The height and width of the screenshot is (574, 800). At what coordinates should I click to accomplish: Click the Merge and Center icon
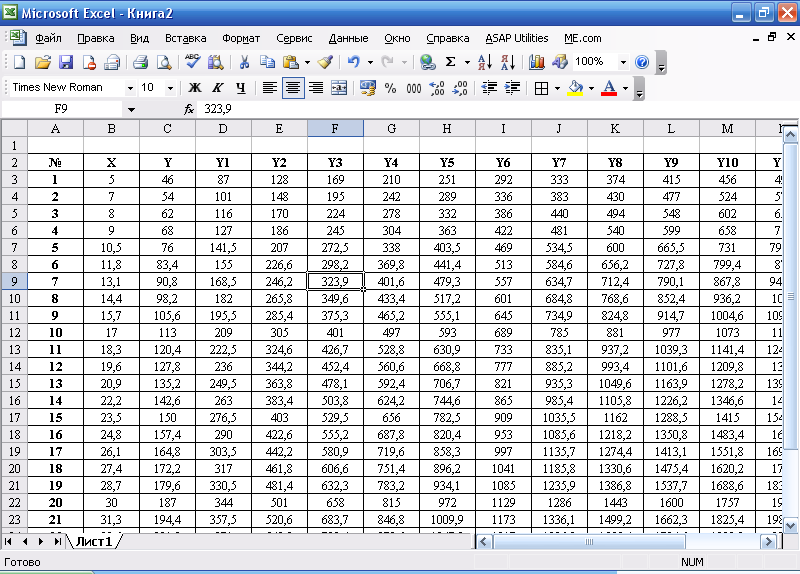click(340, 88)
